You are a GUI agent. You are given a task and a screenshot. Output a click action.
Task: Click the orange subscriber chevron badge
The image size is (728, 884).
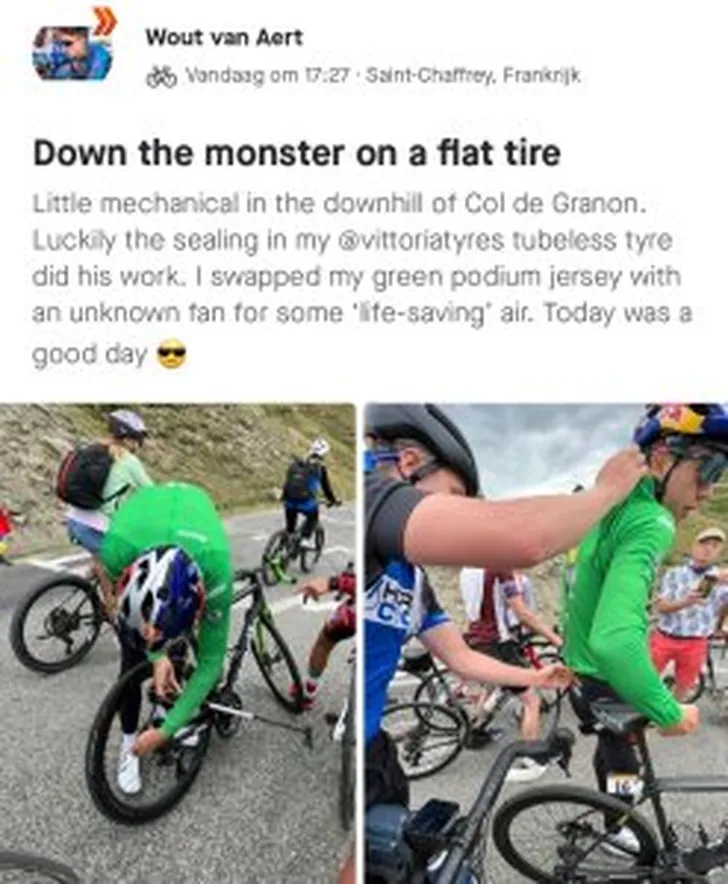tap(105, 22)
